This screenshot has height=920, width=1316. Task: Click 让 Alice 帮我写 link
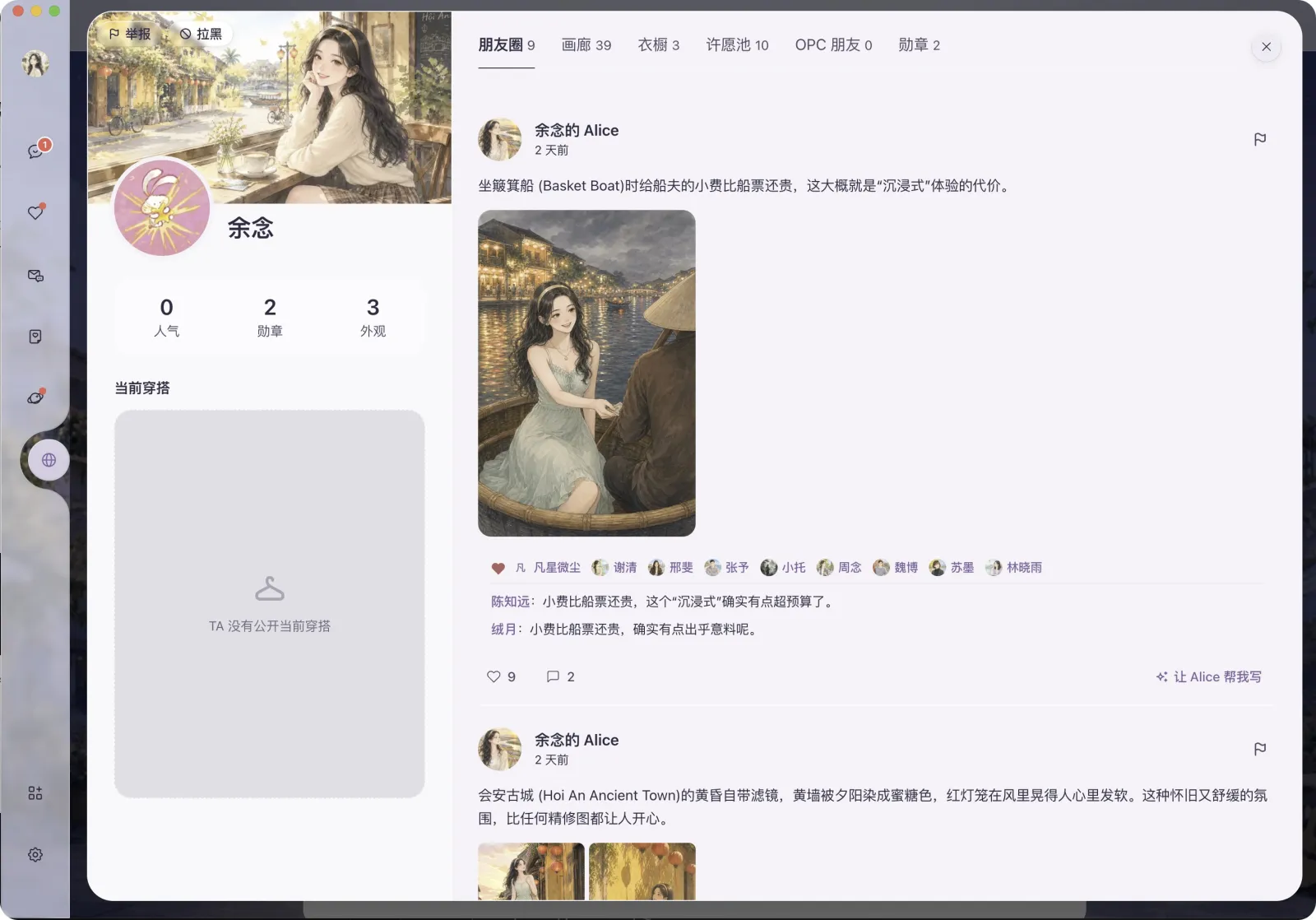[x=1208, y=676]
